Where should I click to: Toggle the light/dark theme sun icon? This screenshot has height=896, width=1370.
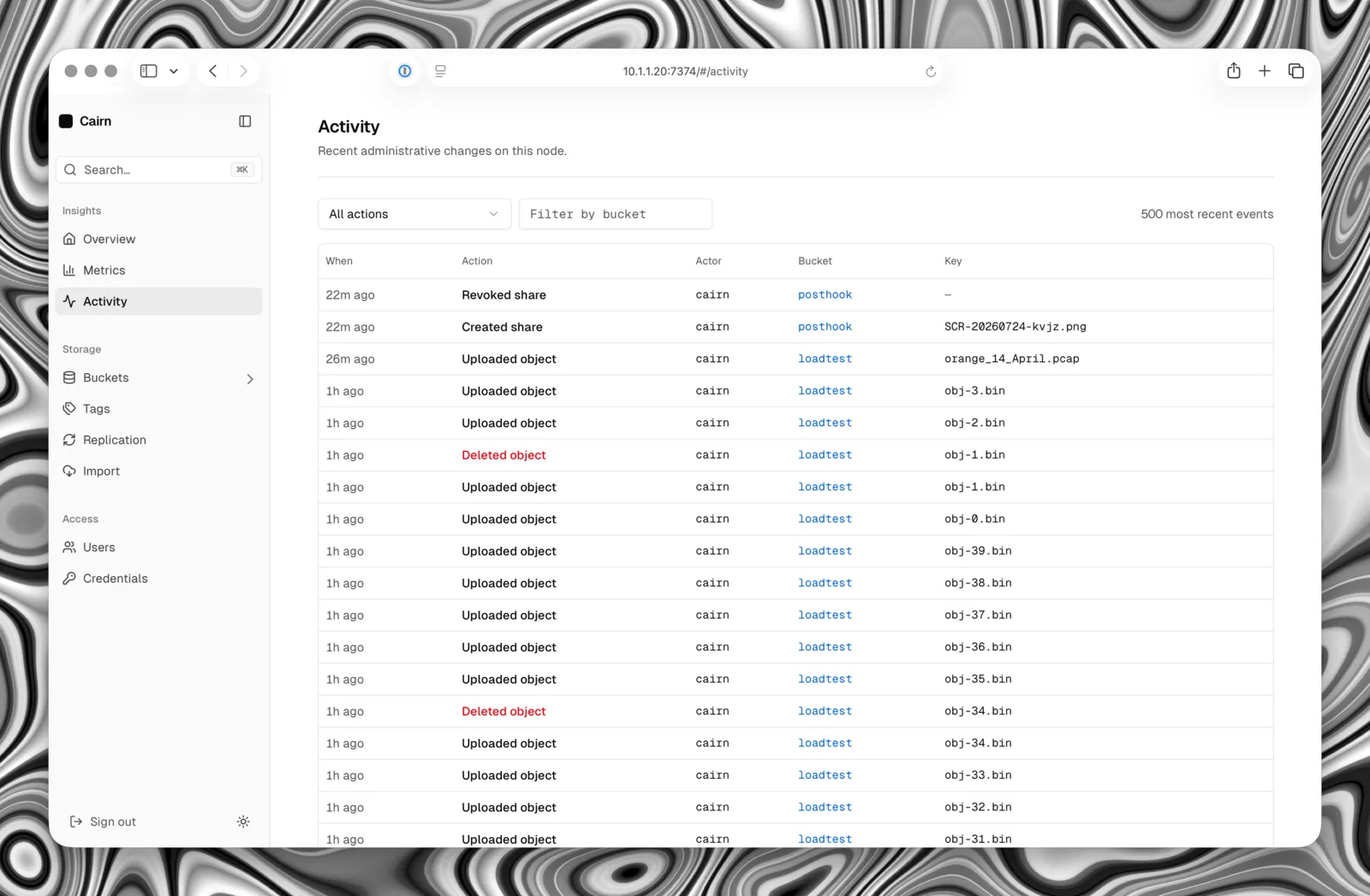pyautogui.click(x=243, y=822)
